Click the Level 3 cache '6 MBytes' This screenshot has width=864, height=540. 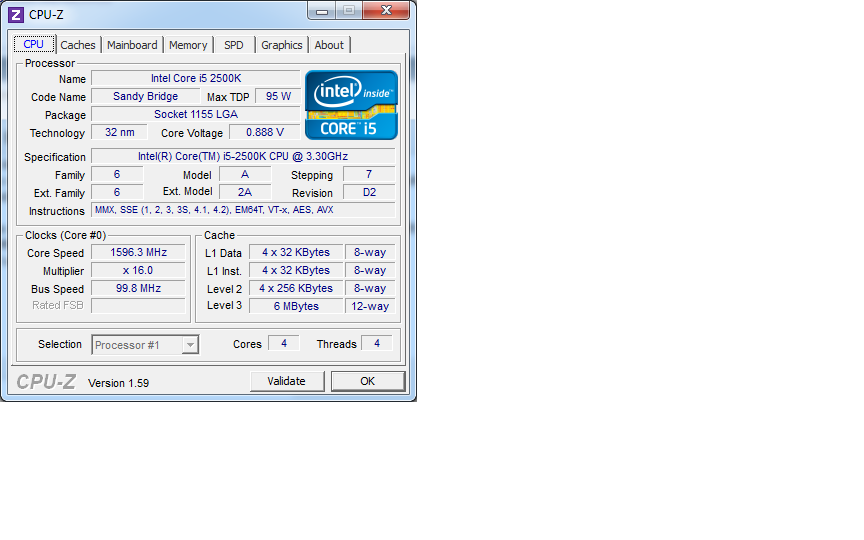(296, 306)
